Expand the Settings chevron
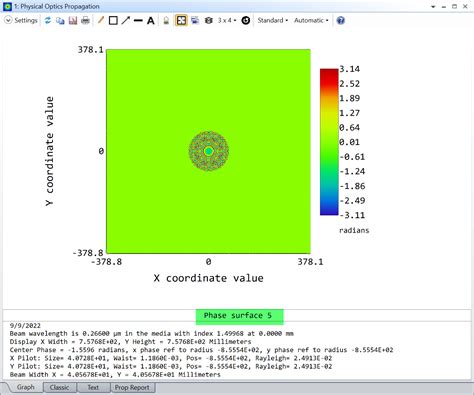The height and width of the screenshot is (395, 474). point(8,20)
